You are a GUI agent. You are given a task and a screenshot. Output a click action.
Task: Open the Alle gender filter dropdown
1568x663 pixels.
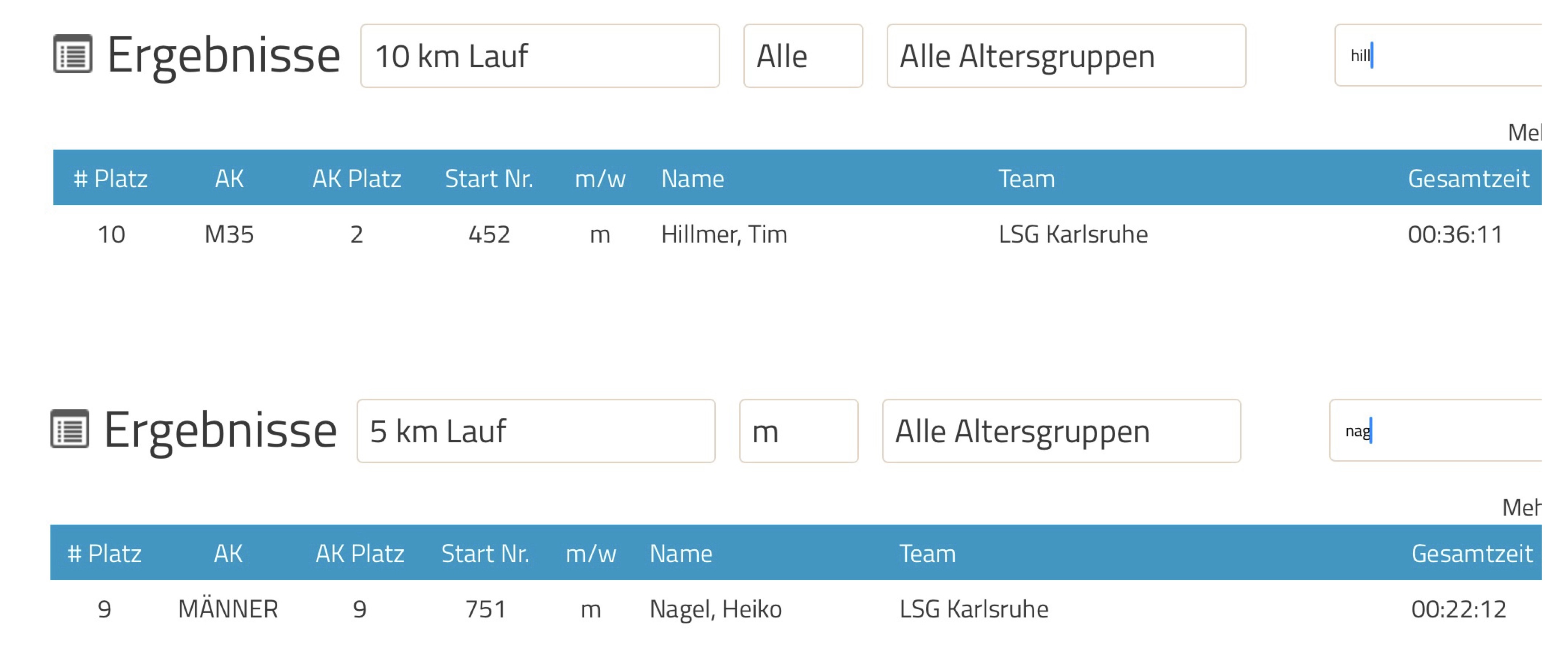(x=803, y=56)
